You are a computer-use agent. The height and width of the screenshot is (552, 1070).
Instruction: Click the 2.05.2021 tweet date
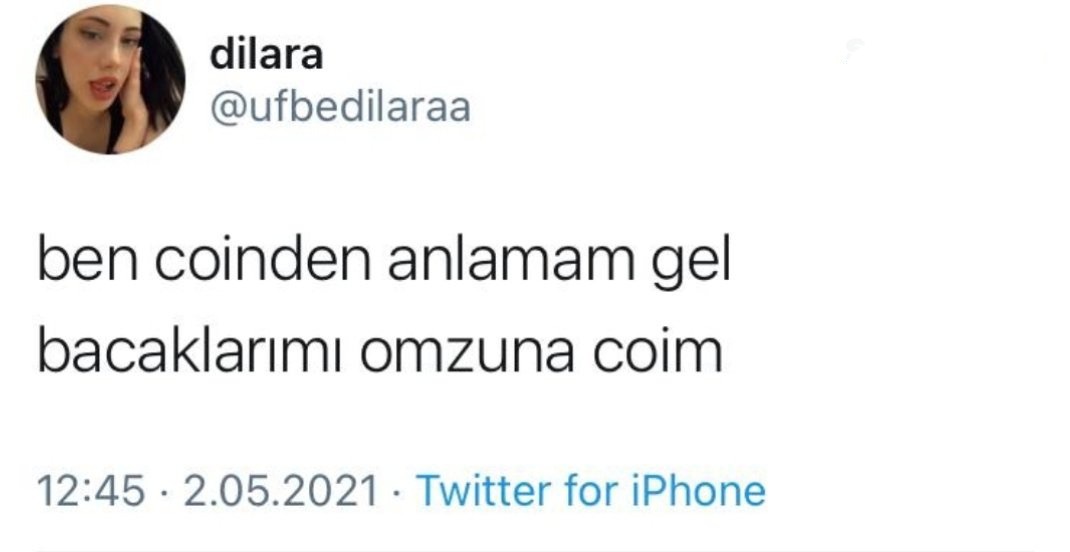(x=280, y=491)
